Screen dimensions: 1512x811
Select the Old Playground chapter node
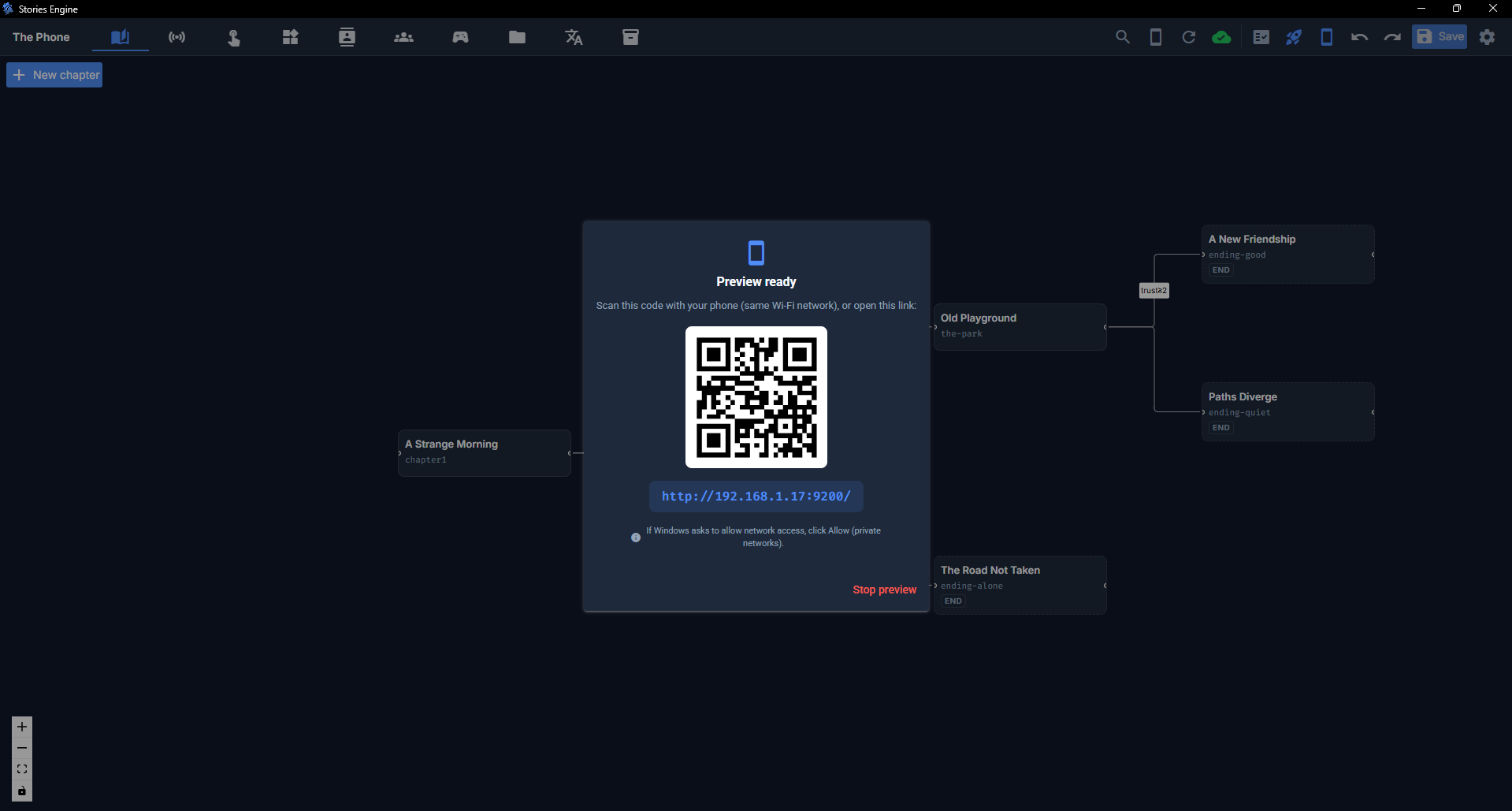pos(1020,326)
